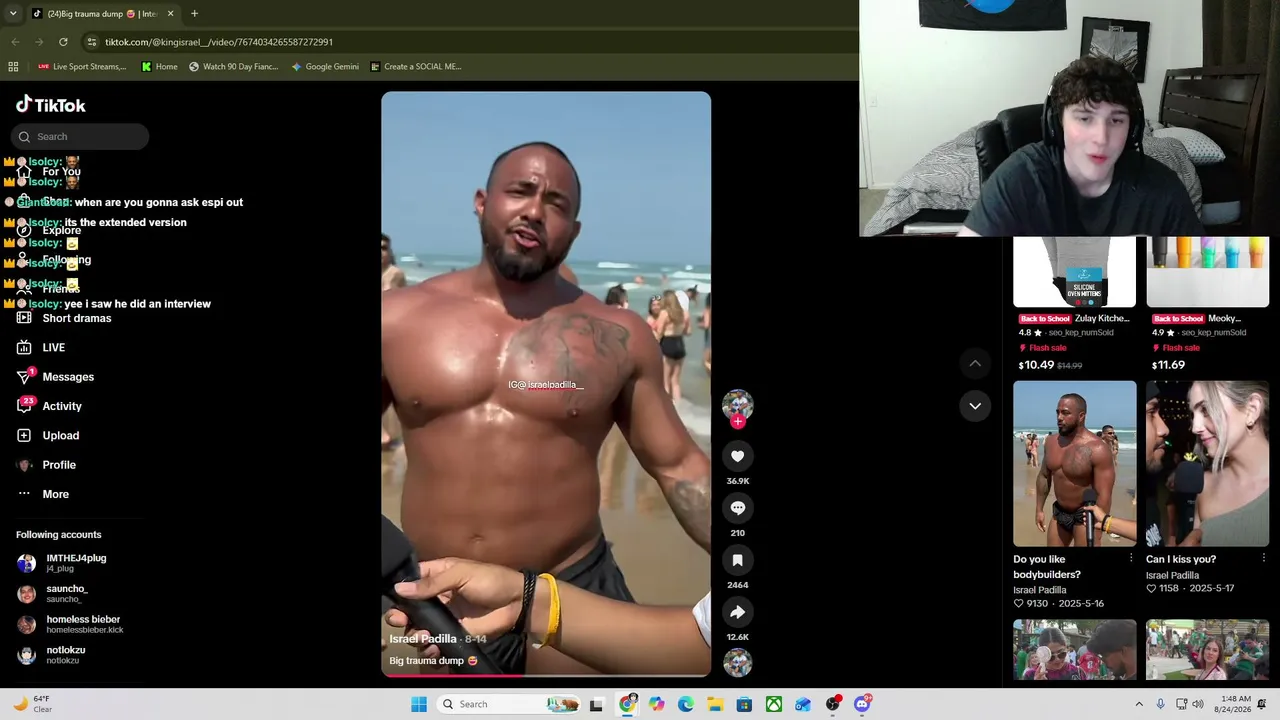The image size is (1280, 720).
Task: Switch to Chrome on the taskbar
Action: [627, 704]
